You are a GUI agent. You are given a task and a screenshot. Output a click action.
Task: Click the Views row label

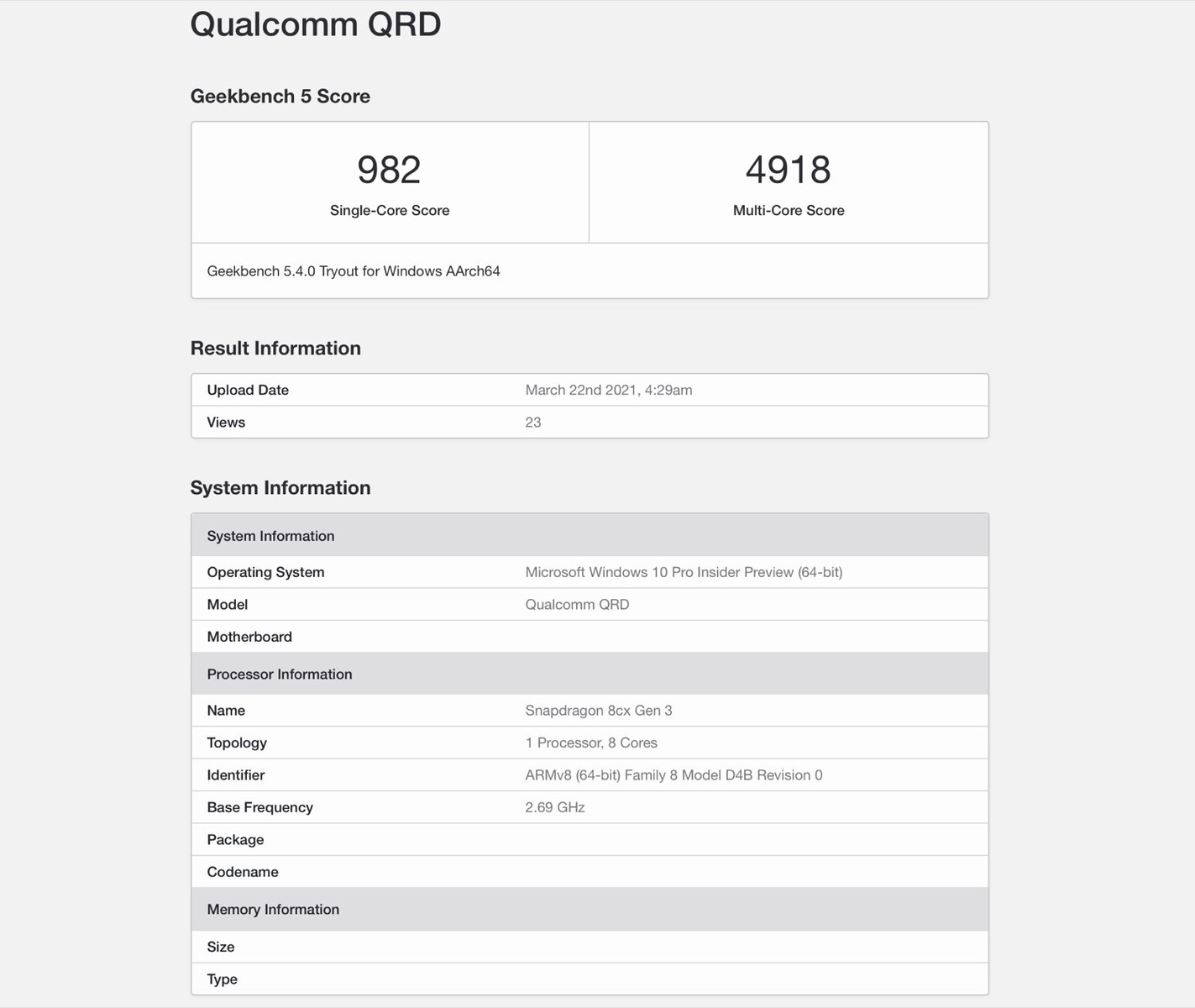point(226,423)
